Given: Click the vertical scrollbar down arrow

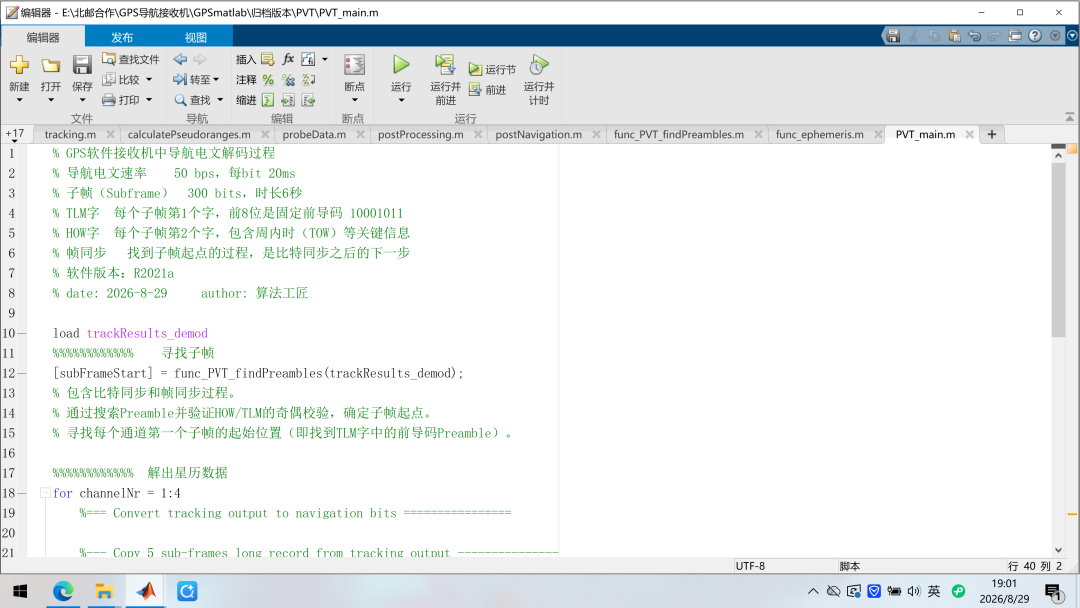Looking at the screenshot, I should click(x=1059, y=549).
